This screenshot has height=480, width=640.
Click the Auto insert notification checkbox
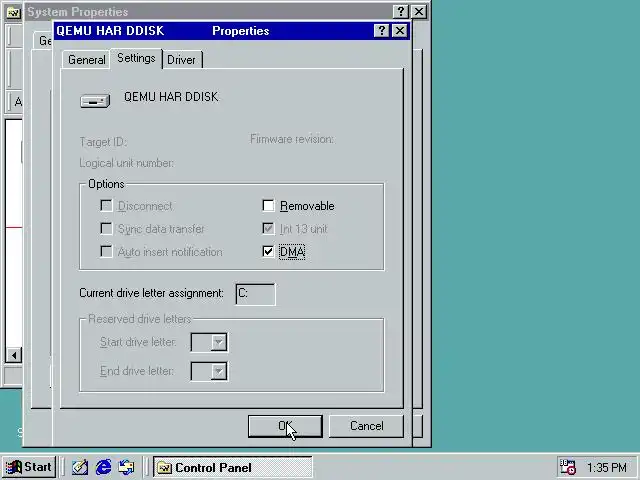[106, 251]
